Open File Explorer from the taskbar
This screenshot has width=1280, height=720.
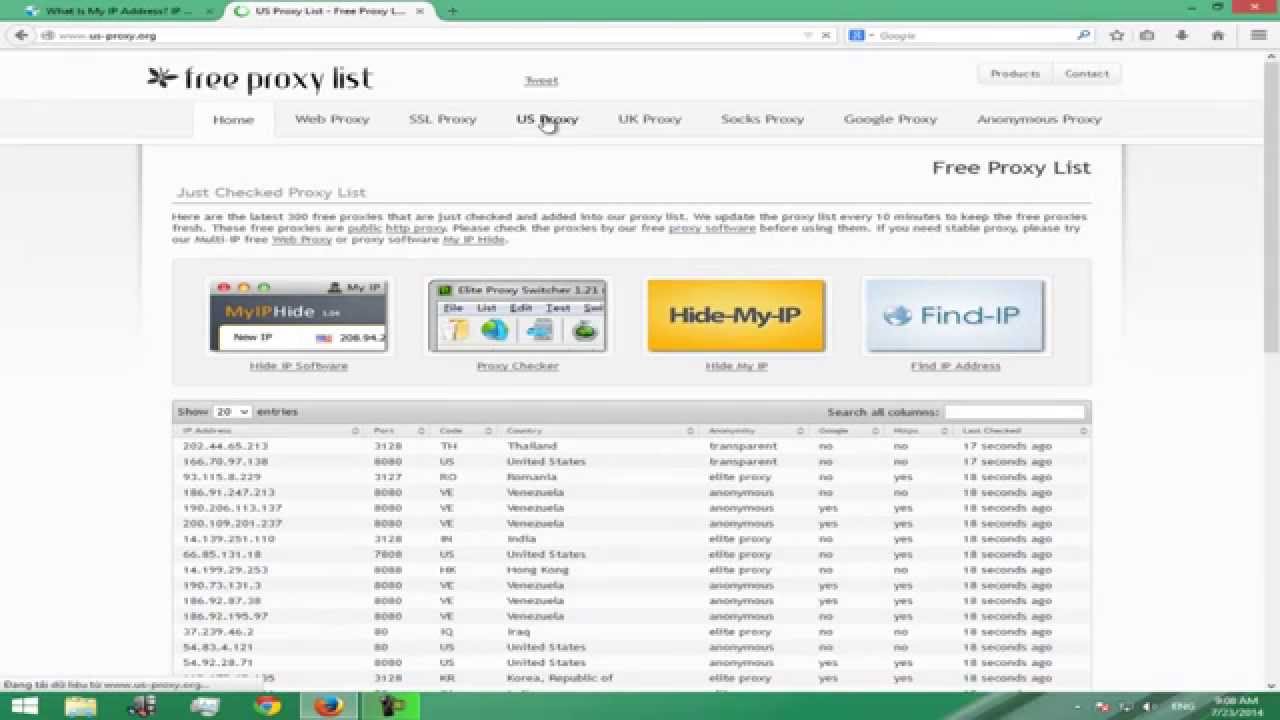[x=81, y=706]
